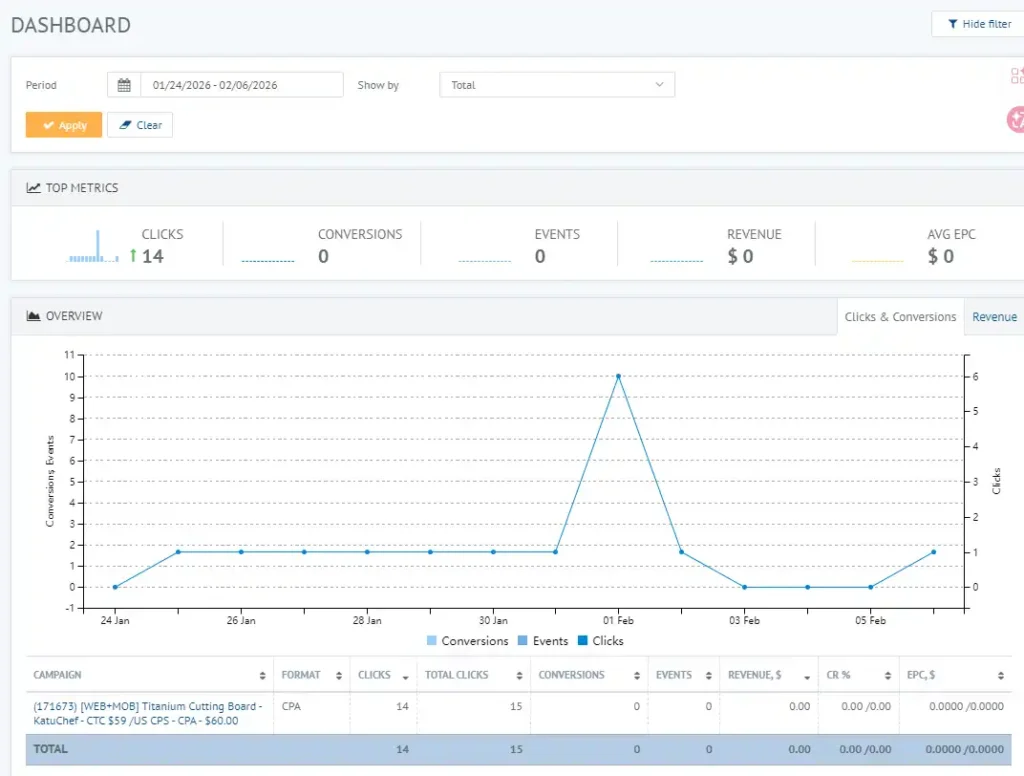Click the CLICKS metric value 14
Image resolution: width=1024 pixels, height=776 pixels.
(x=153, y=256)
